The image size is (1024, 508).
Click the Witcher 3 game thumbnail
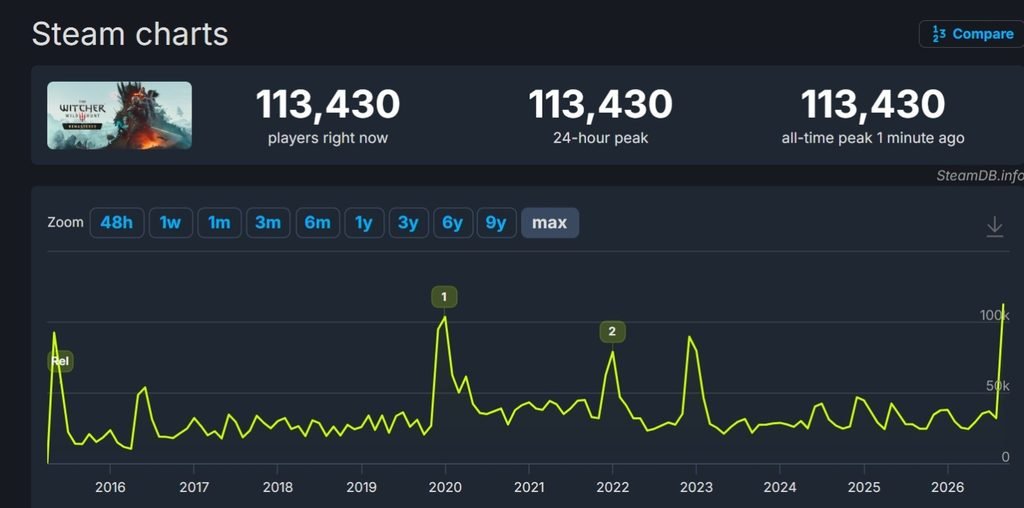click(120, 116)
